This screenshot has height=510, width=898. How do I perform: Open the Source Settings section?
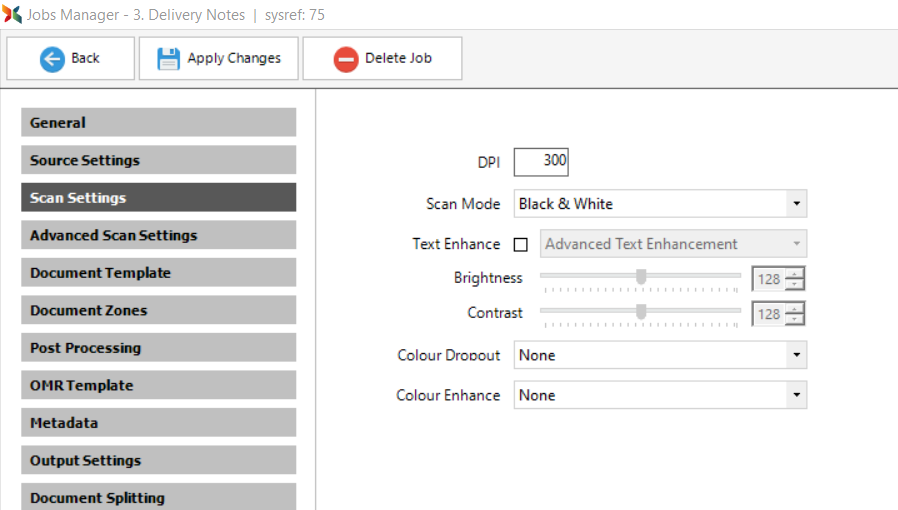click(159, 160)
